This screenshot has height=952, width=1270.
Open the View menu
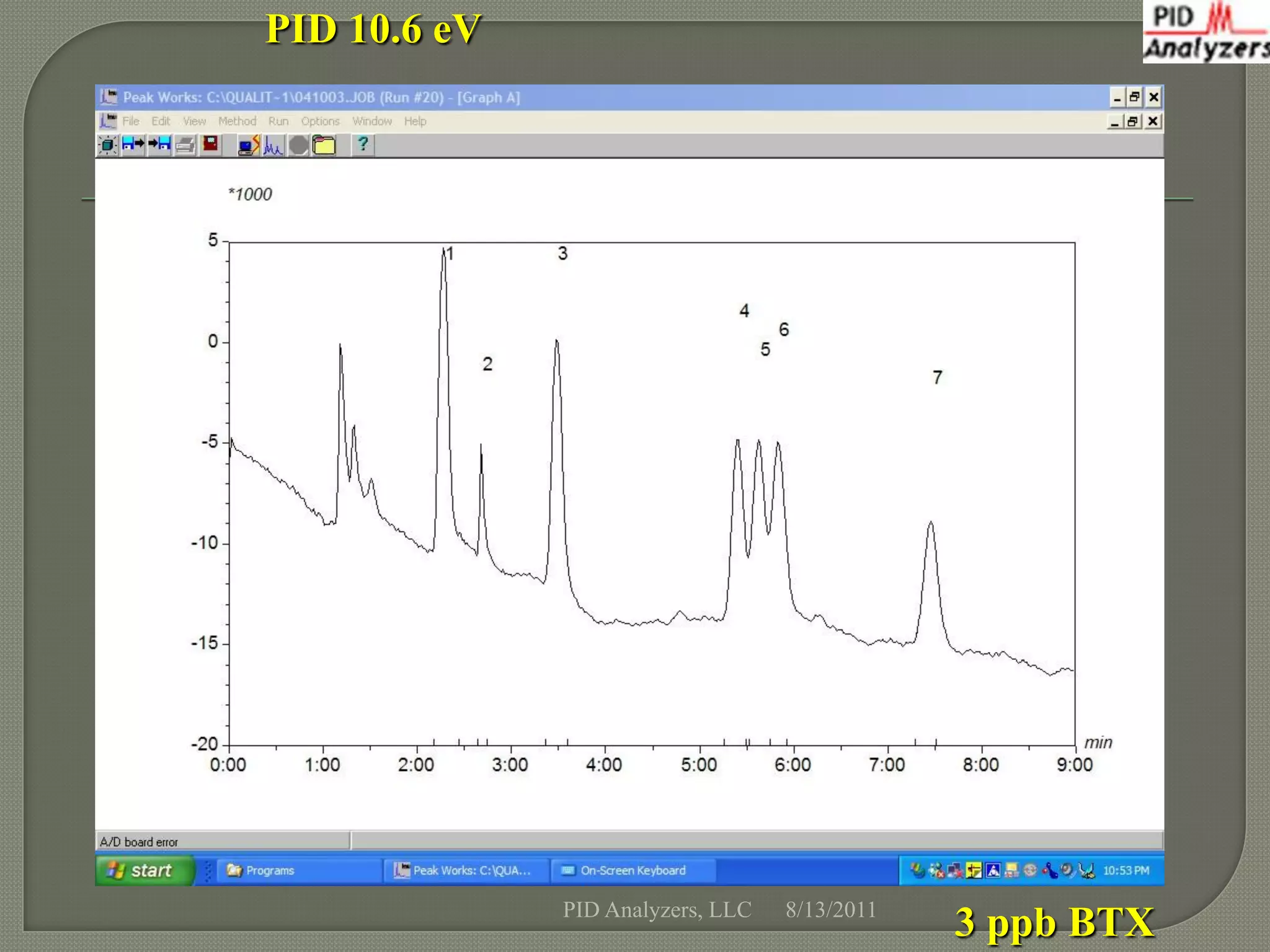coord(194,121)
